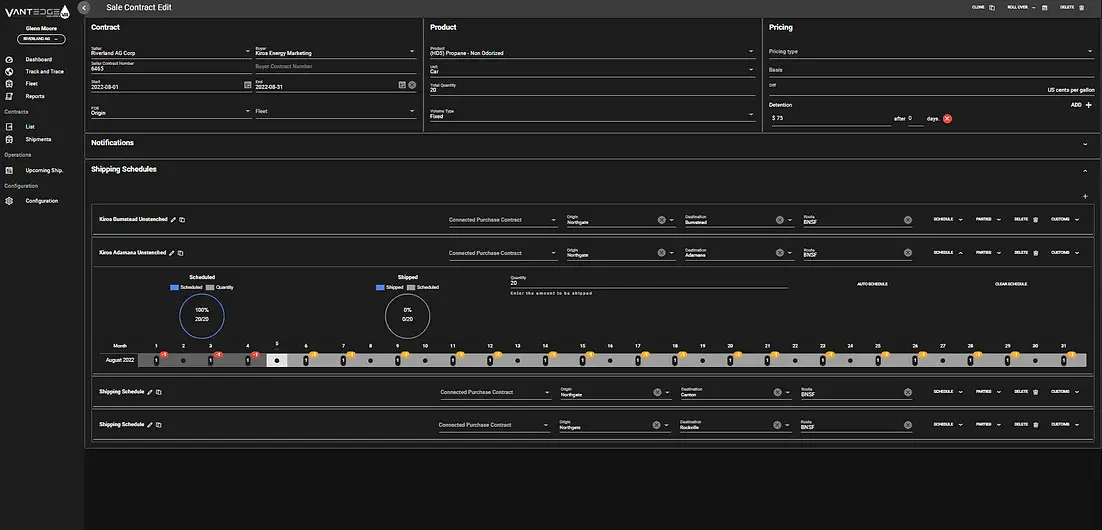The height and width of the screenshot is (530, 1102).
Task: Go to Upcoming Ship. in Operations
Action: 44,170
